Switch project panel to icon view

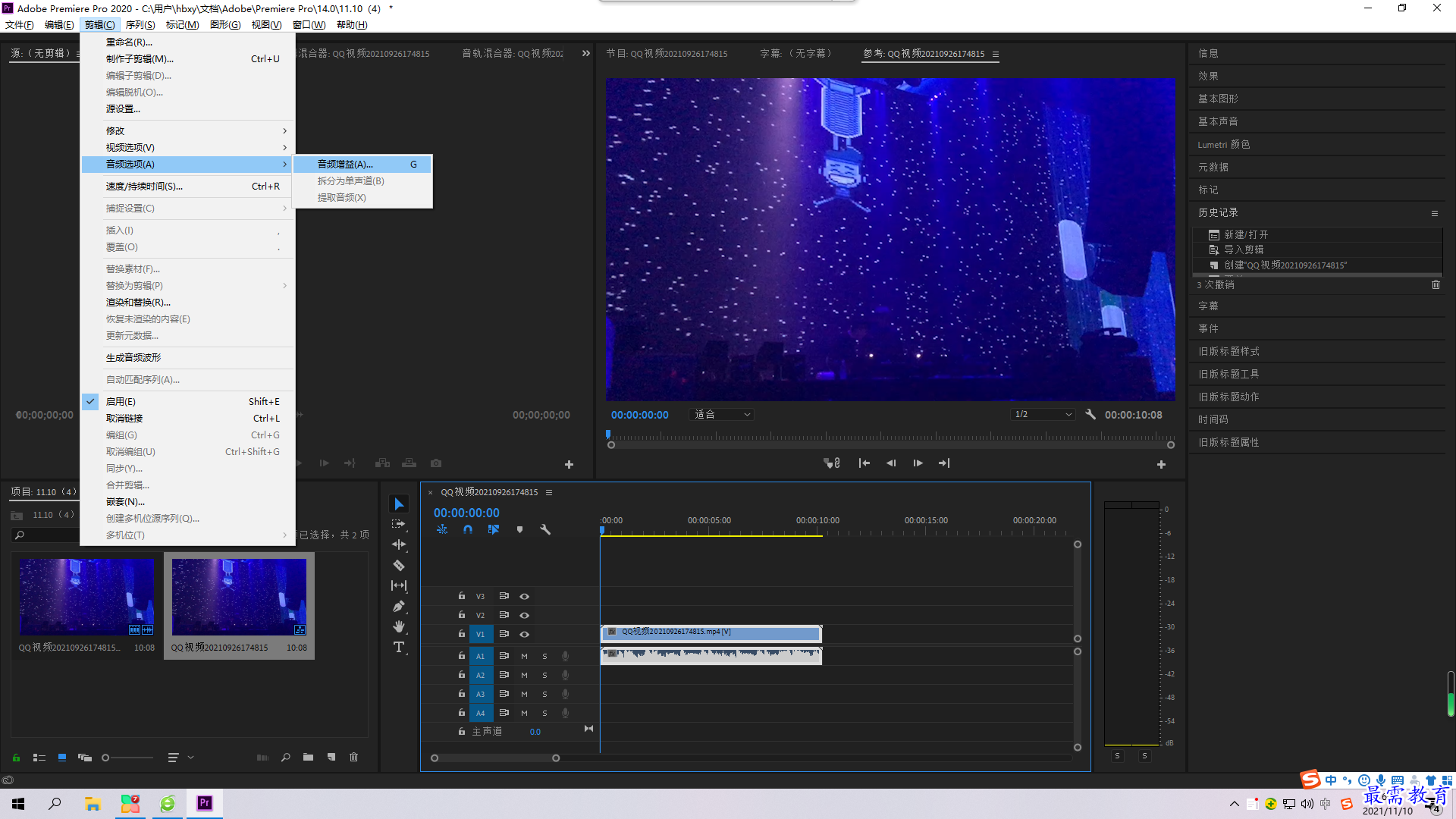point(62,758)
